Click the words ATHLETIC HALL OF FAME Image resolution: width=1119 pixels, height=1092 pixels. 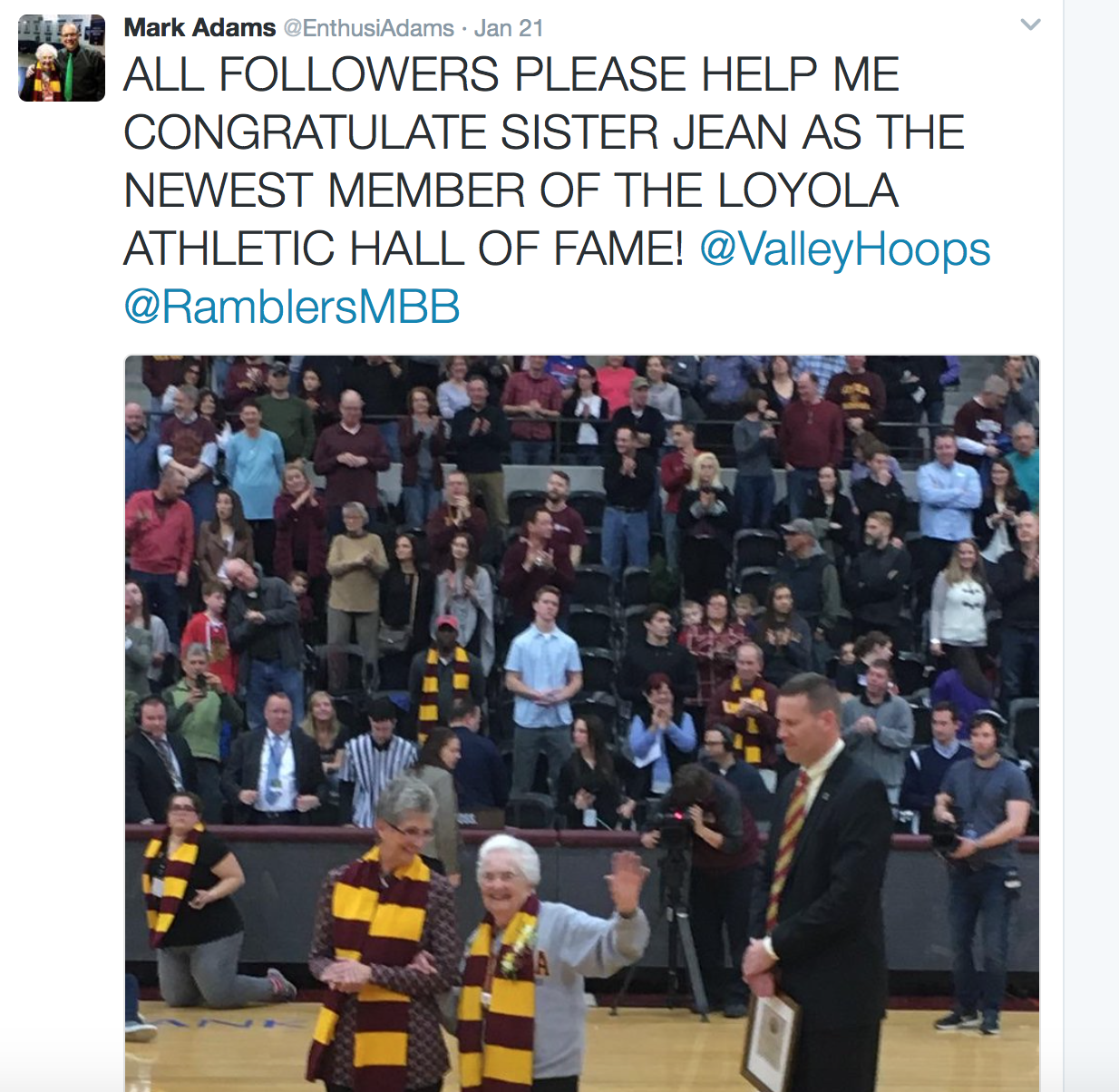[404, 249]
